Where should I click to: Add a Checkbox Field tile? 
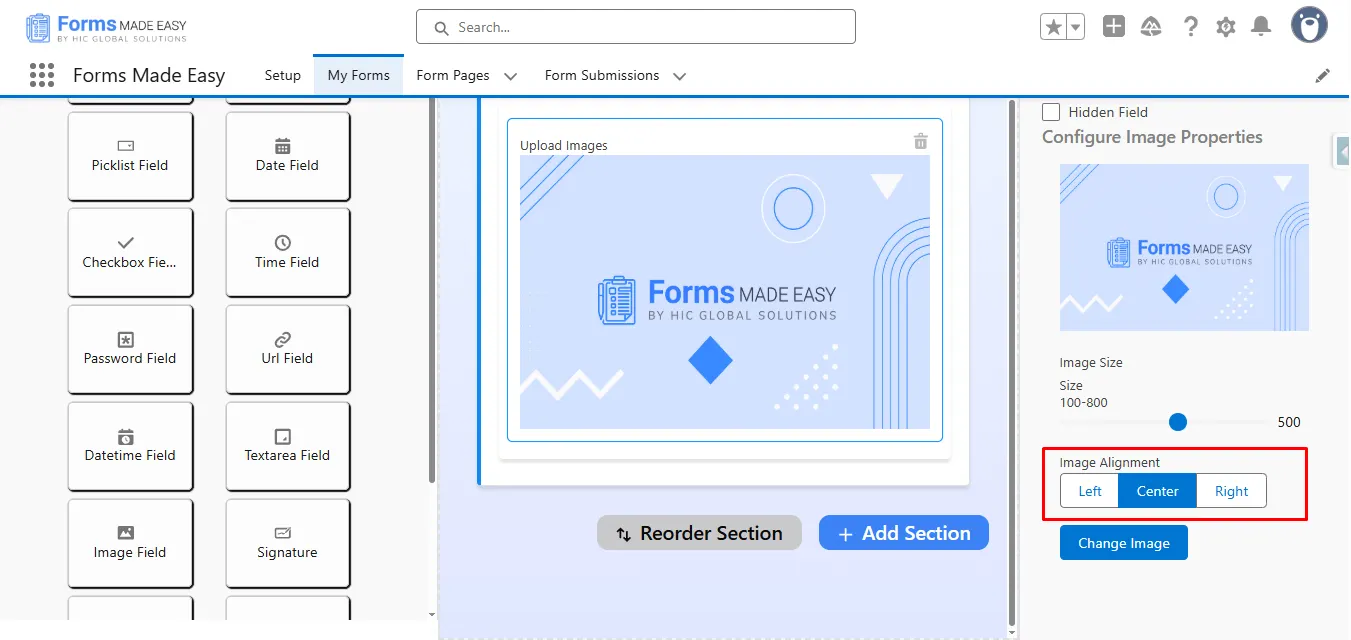pos(130,253)
